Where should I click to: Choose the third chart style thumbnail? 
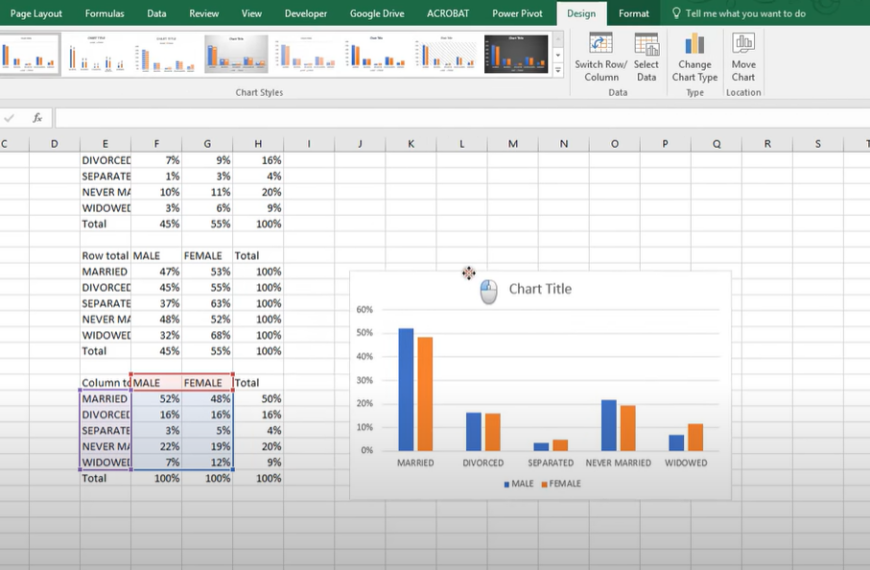point(166,54)
